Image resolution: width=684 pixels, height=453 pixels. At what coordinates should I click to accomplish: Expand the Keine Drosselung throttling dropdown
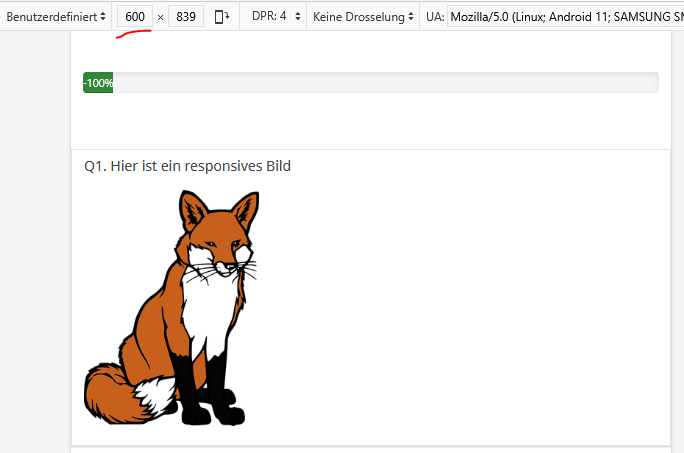tap(363, 17)
